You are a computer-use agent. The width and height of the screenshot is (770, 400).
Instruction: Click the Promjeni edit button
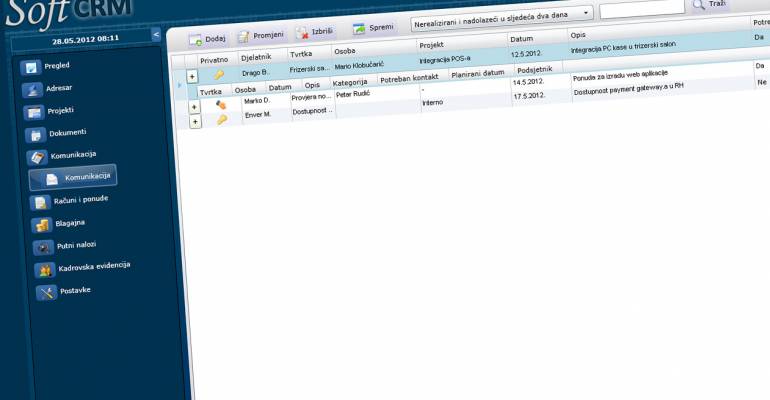click(x=261, y=35)
